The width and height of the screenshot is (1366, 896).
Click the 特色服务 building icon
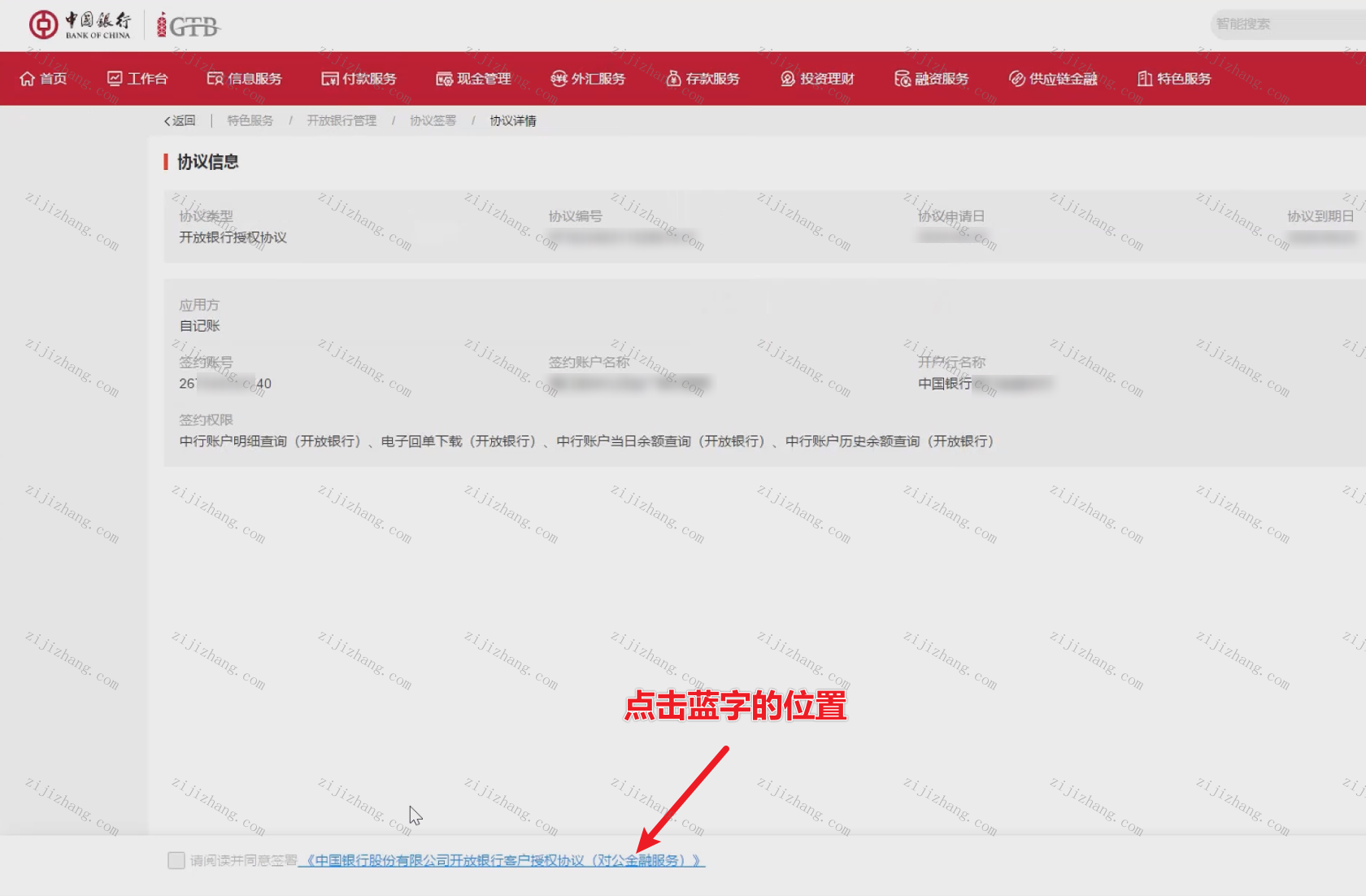(1145, 79)
